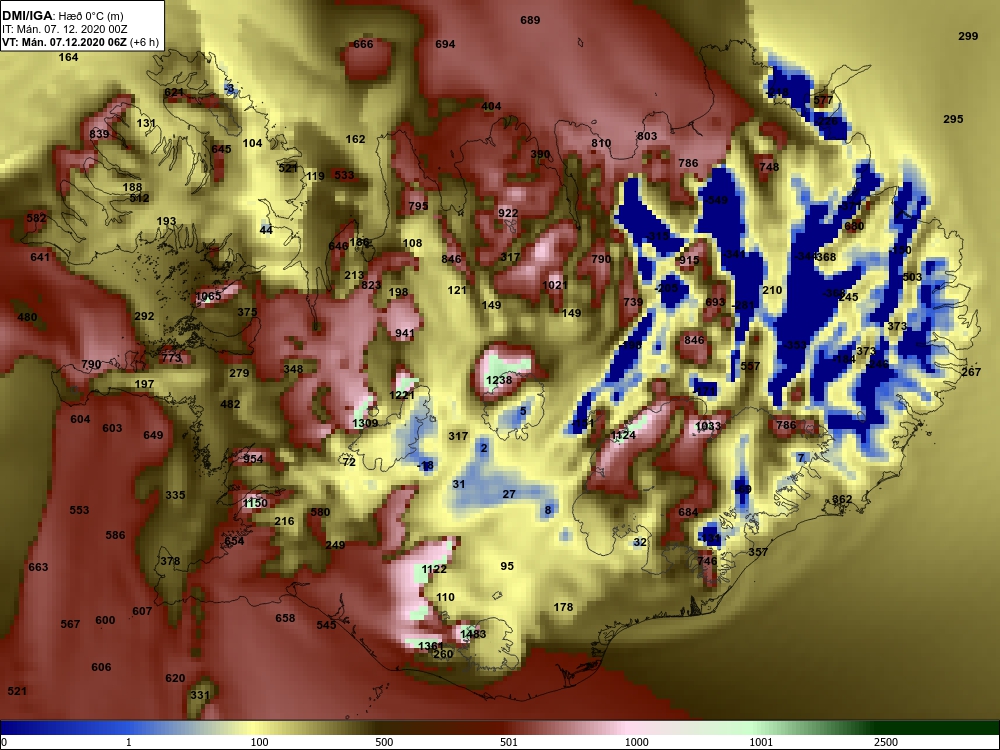
Task: Click the map value '299'
Action: coord(968,36)
